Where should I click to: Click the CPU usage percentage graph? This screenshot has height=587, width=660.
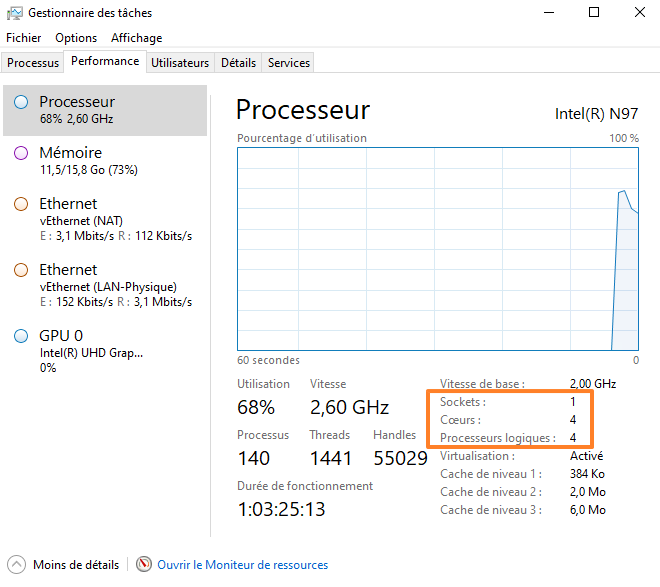(x=438, y=249)
